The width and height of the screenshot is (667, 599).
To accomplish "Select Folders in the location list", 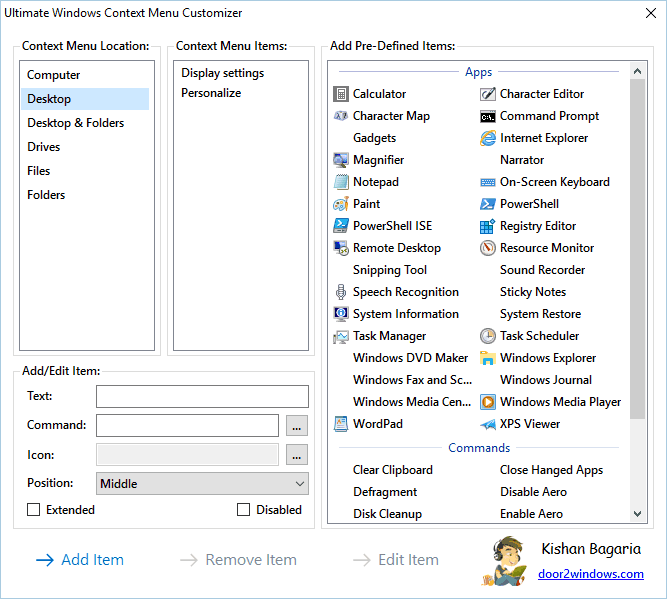I will point(85,195).
